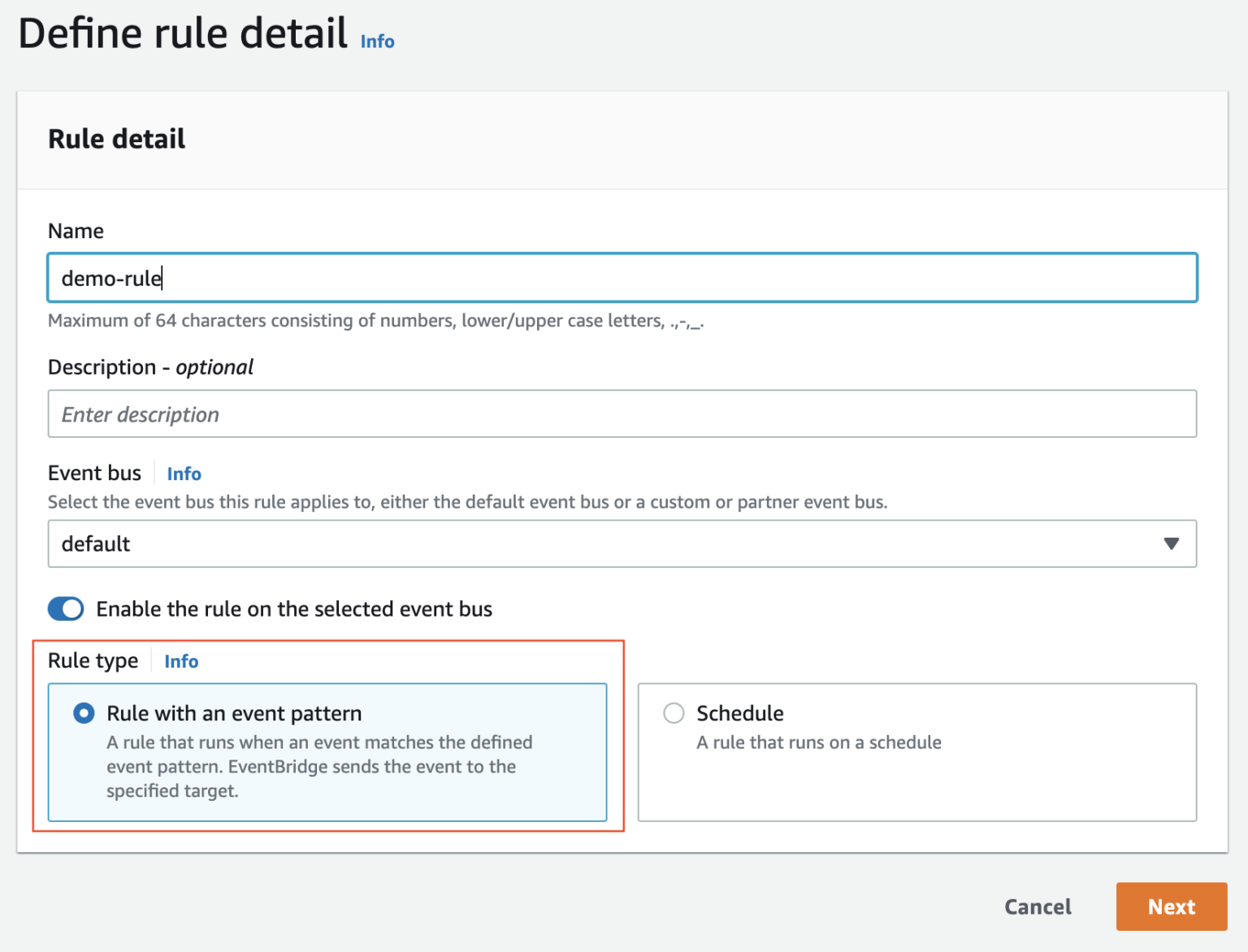Click the Rule detail section header

116,139
